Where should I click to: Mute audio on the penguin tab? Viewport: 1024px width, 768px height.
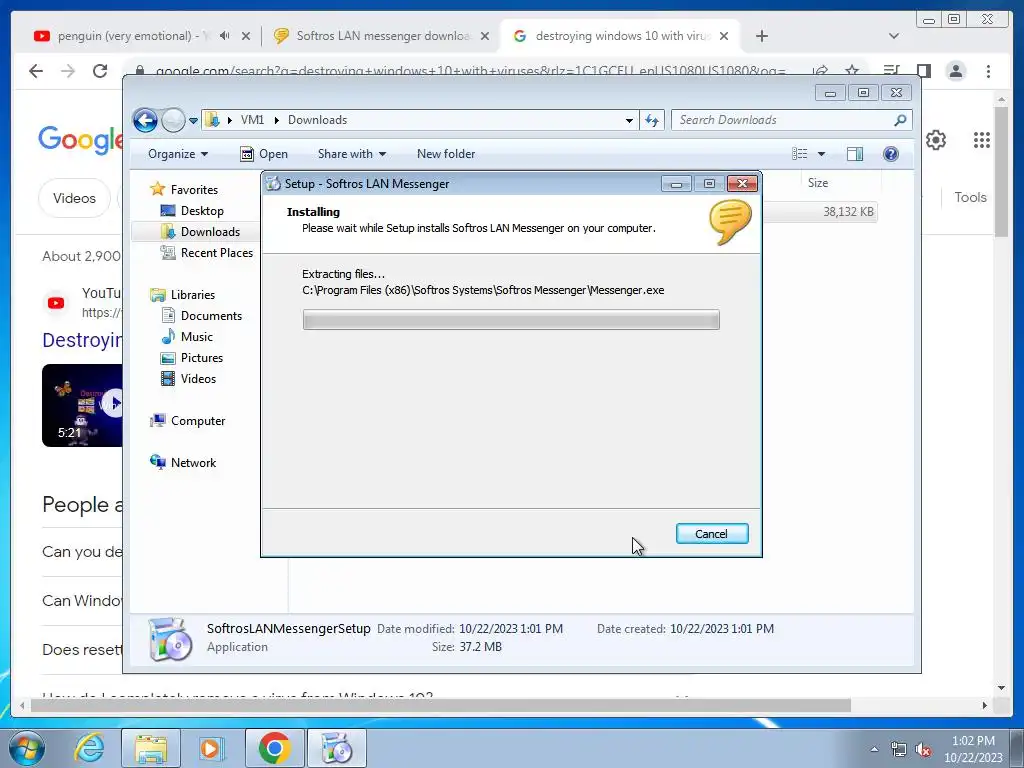click(225, 36)
